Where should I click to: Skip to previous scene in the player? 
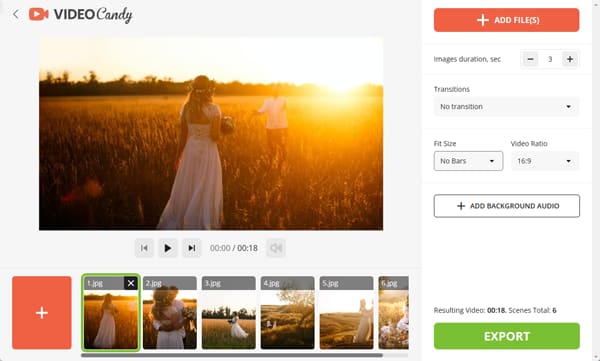tap(144, 248)
